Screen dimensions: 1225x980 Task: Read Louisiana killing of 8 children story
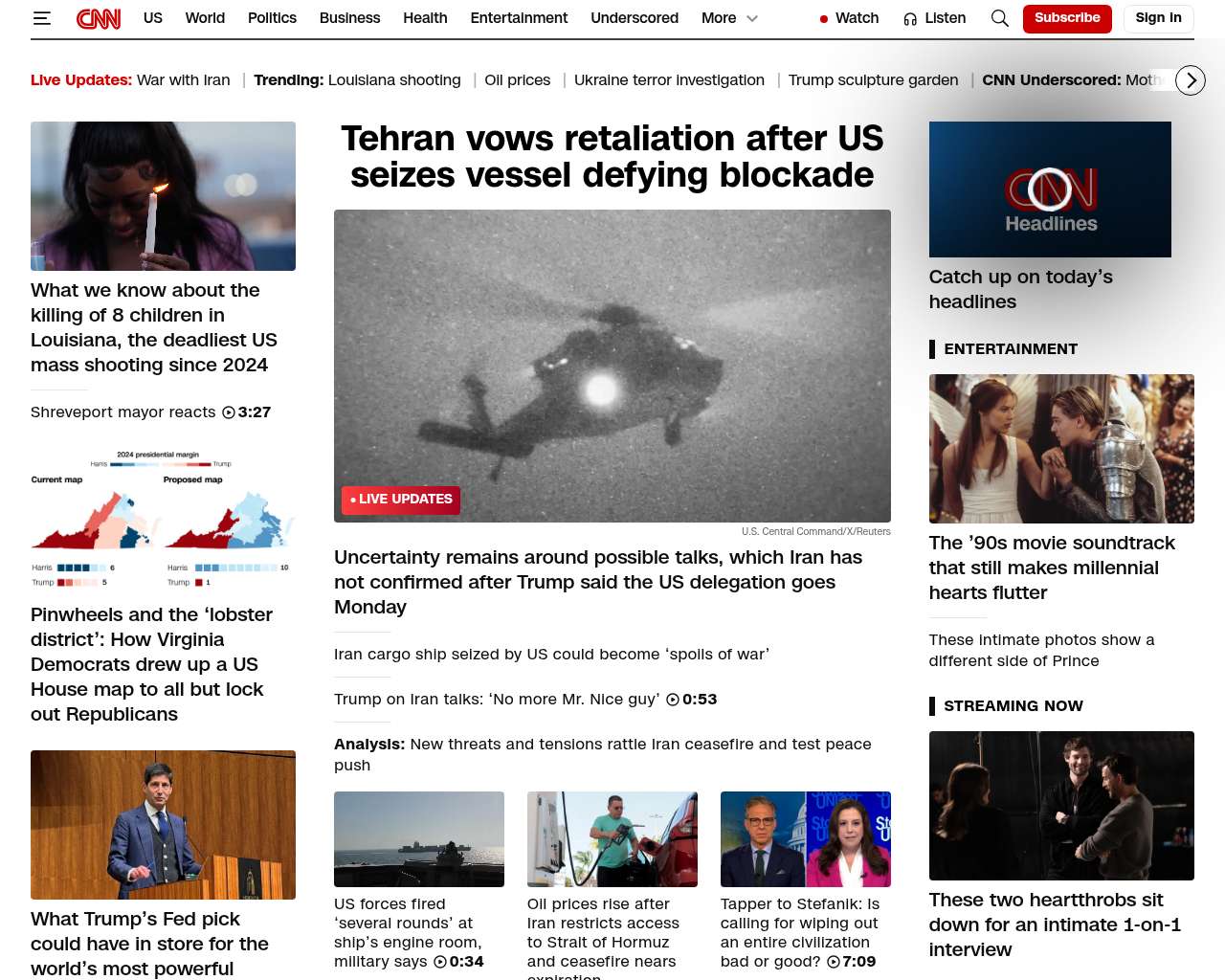(154, 327)
